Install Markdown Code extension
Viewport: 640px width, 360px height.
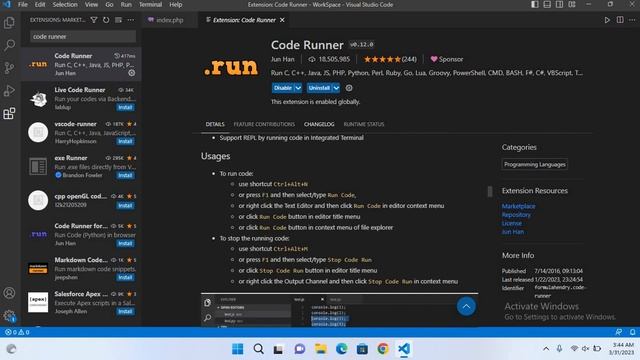(x=125, y=277)
